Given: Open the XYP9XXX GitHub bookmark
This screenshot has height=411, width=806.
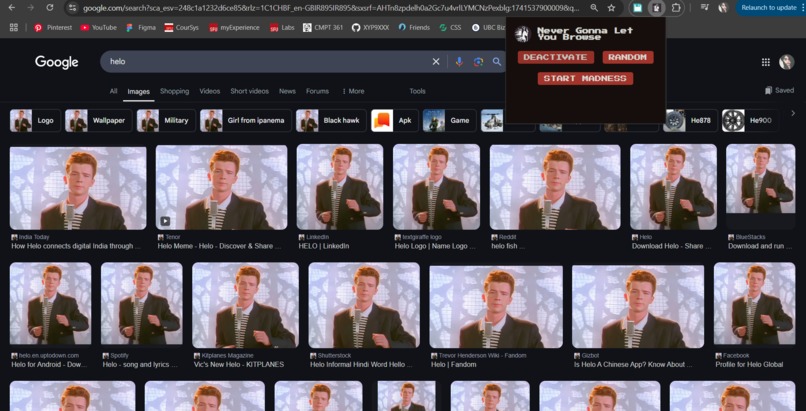Looking at the screenshot, I should tap(371, 28).
